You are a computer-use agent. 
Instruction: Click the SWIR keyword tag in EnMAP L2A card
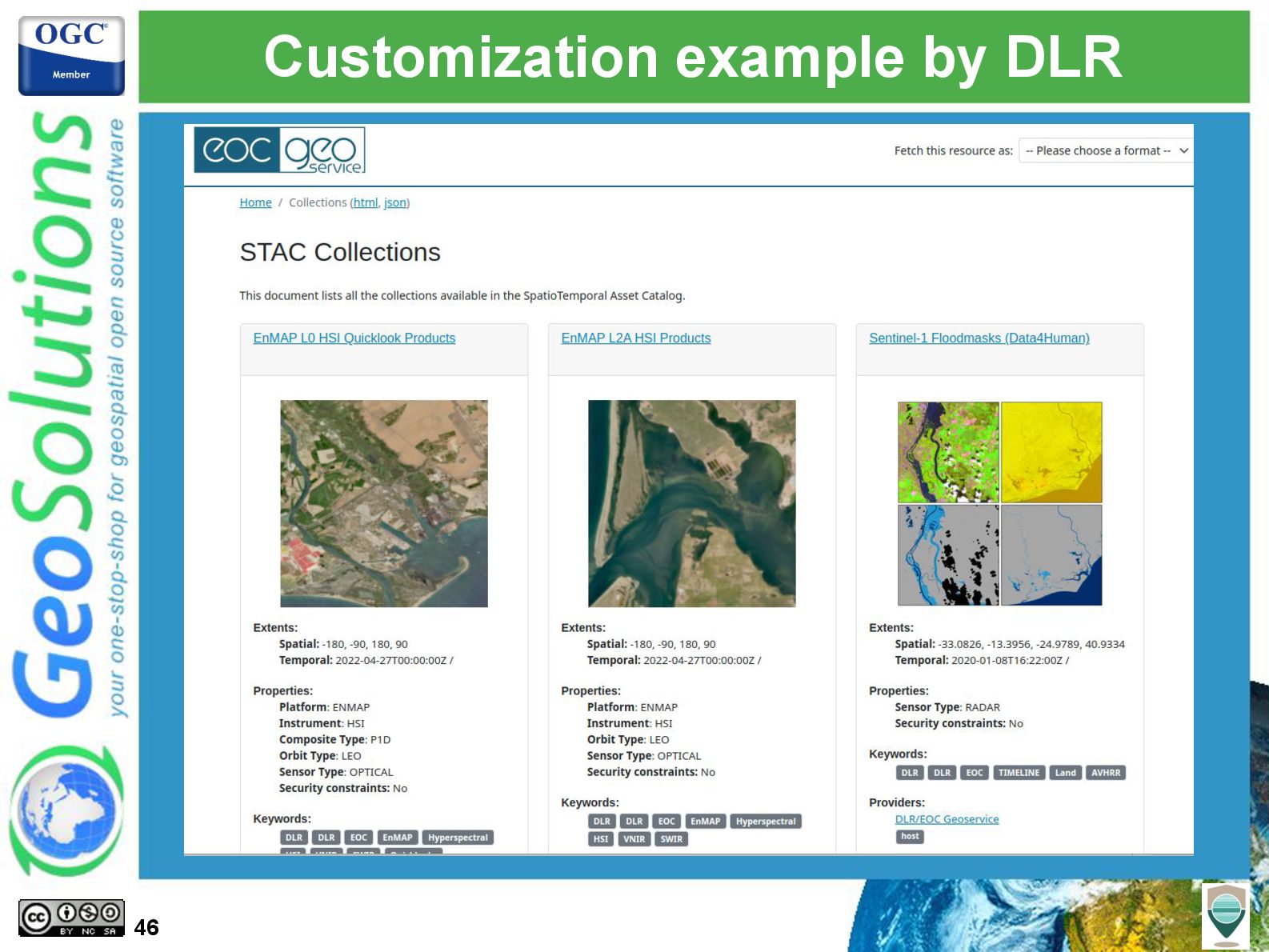coord(671,839)
